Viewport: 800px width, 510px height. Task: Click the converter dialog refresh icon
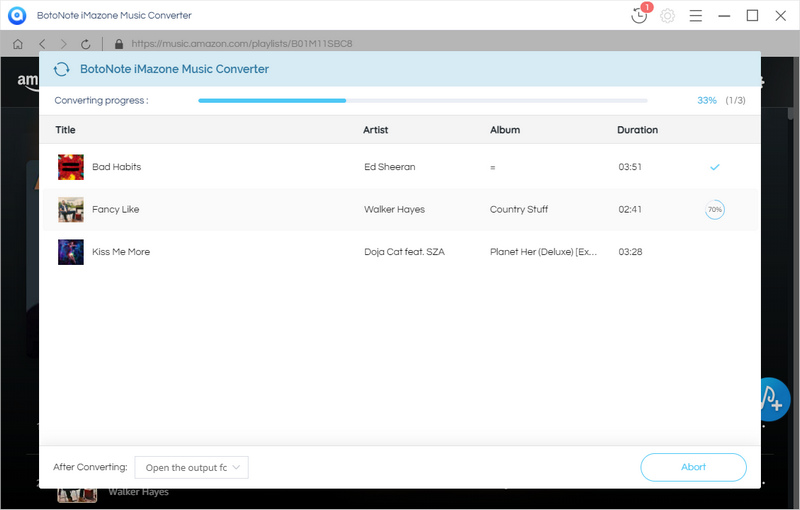(x=62, y=69)
